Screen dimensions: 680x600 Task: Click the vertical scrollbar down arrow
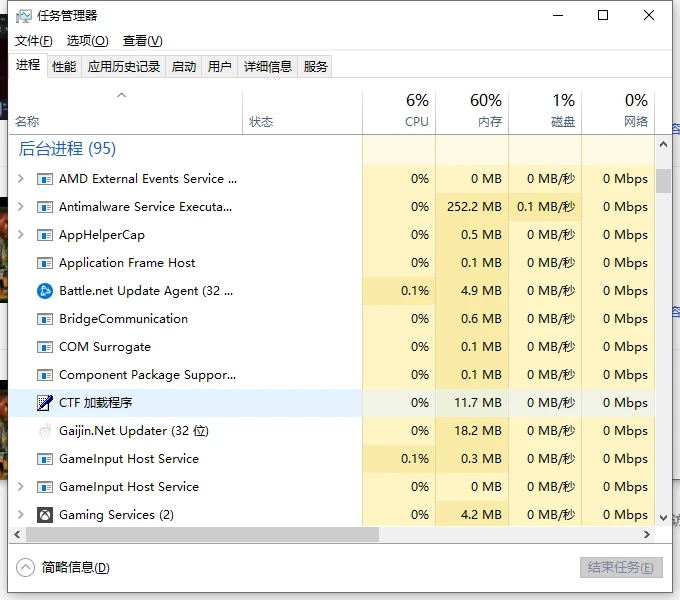[663, 518]
